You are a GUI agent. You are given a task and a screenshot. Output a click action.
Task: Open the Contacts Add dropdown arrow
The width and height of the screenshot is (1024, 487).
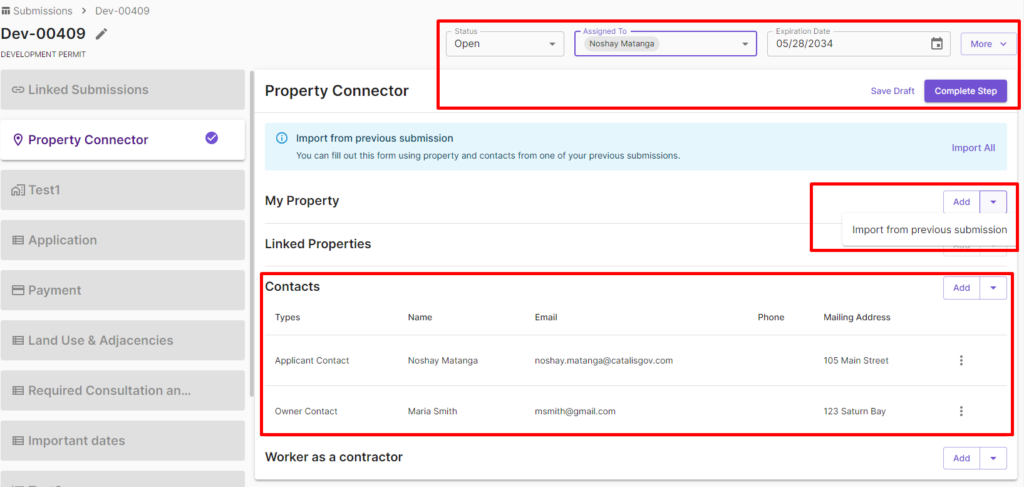tap(993, 288)
